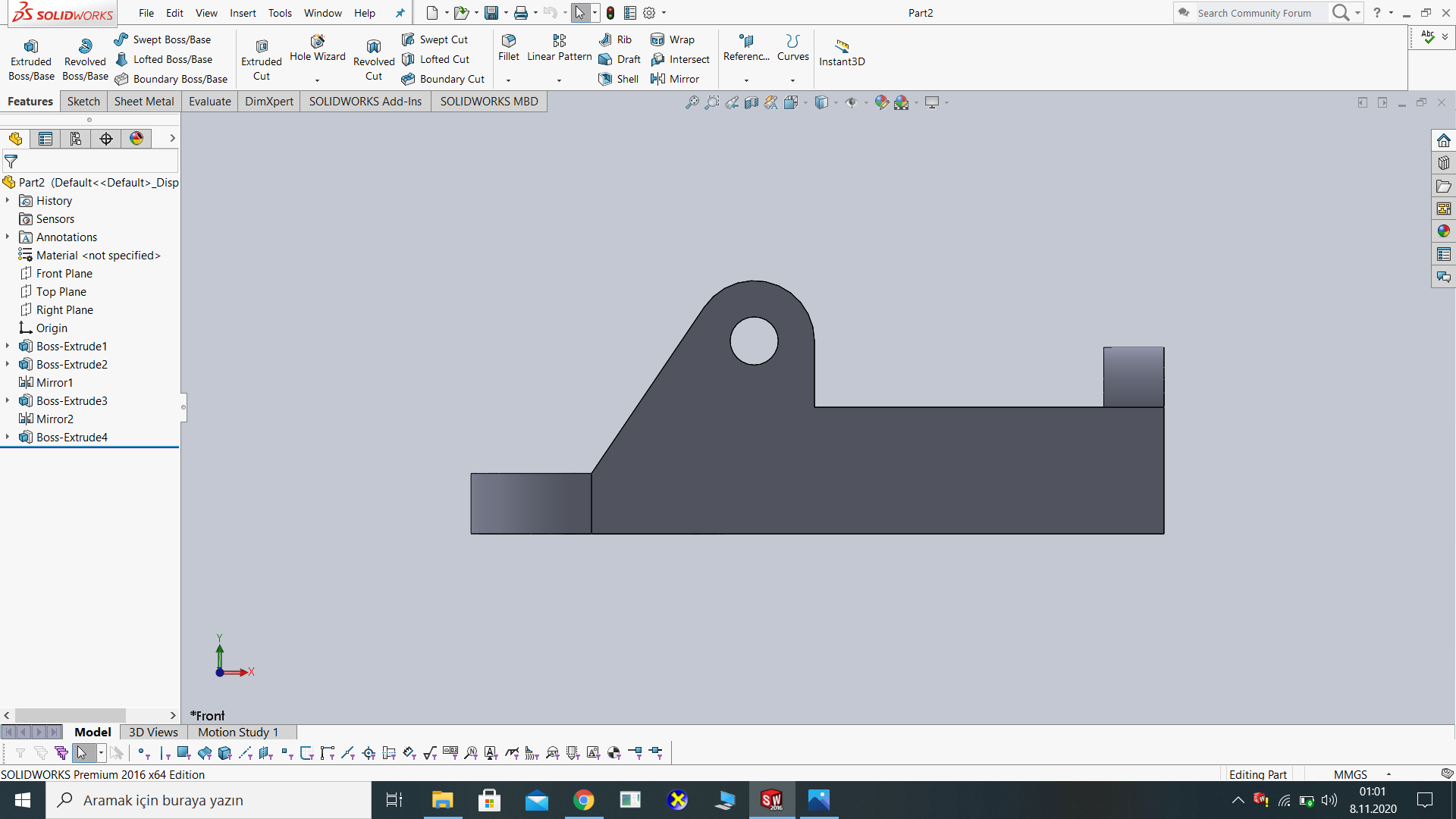This screenshot has height=819, width=1456.
Task: Open the ConfigurationManager panel tab
Action: coord(75,138)
